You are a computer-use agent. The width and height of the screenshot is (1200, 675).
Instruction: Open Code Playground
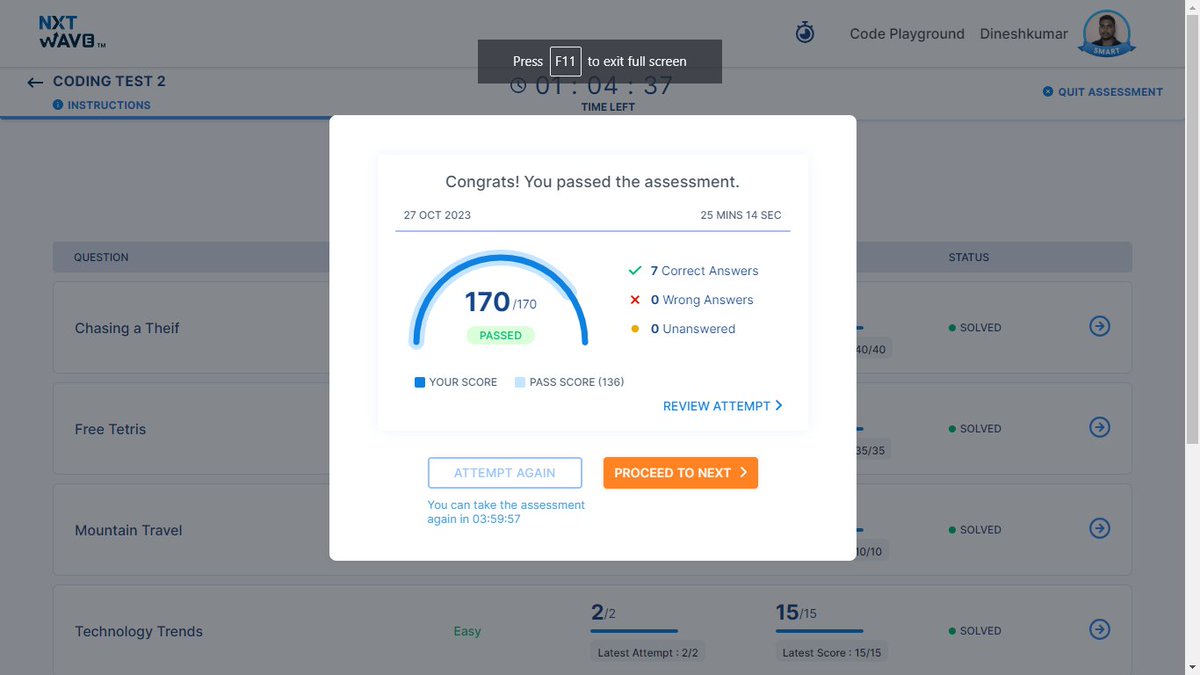click(907, 34)
